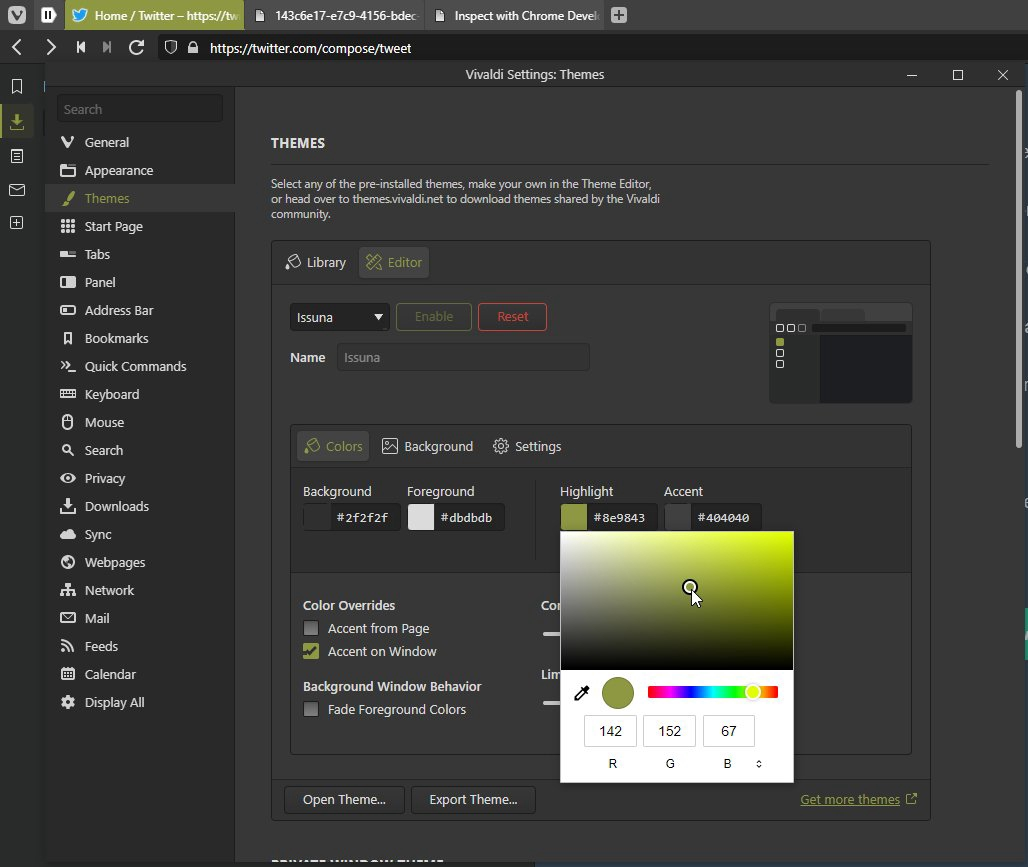Click the red Reset button
Viewport: 1028px width, 867px height.
pos(512,317)
